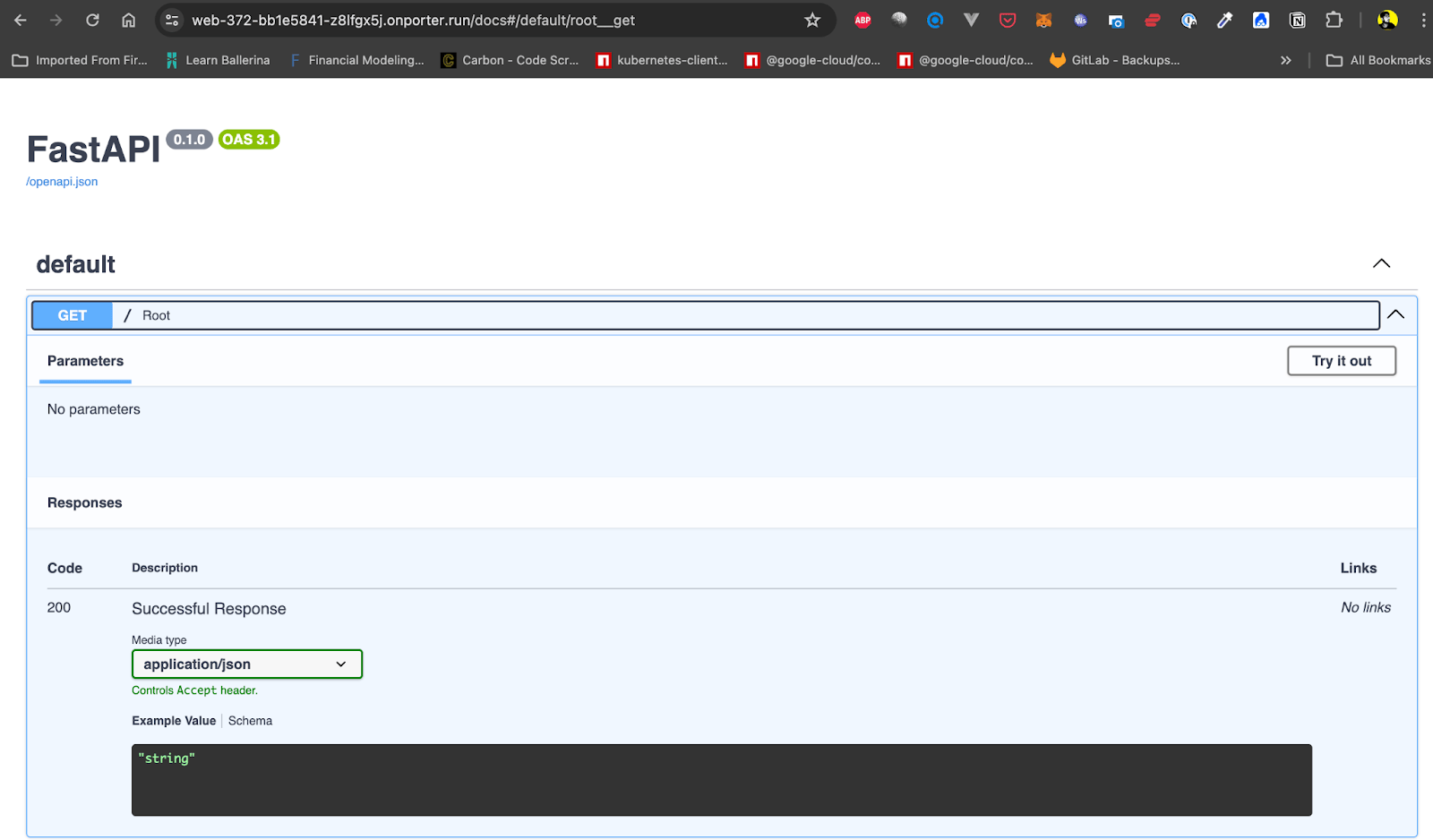Click the OAS 3.1 version badge

tap(249, 140)
